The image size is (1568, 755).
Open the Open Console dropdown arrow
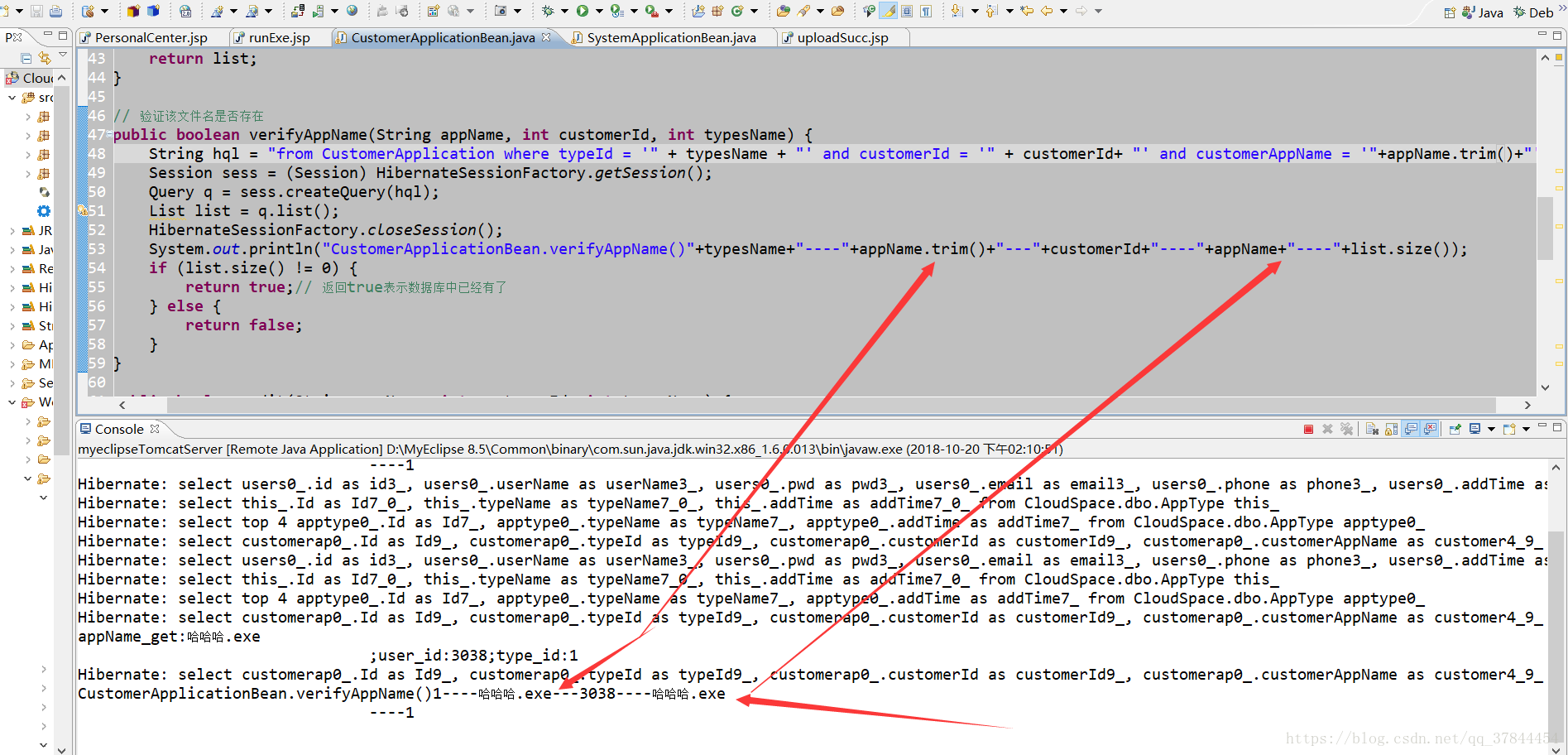pyautogui.click(x=1526, y=429)
